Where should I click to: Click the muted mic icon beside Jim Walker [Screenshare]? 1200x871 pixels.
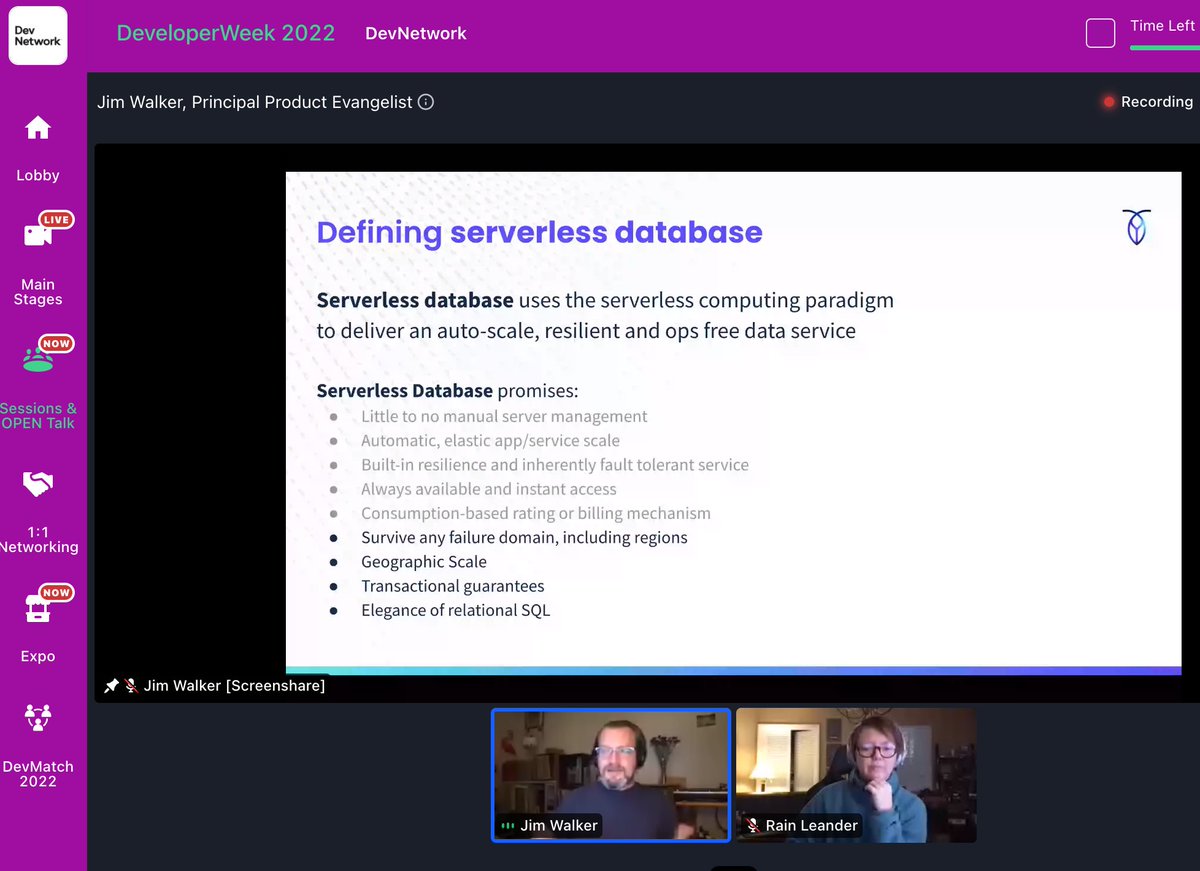pyautogui.click(x=131, y=686)
